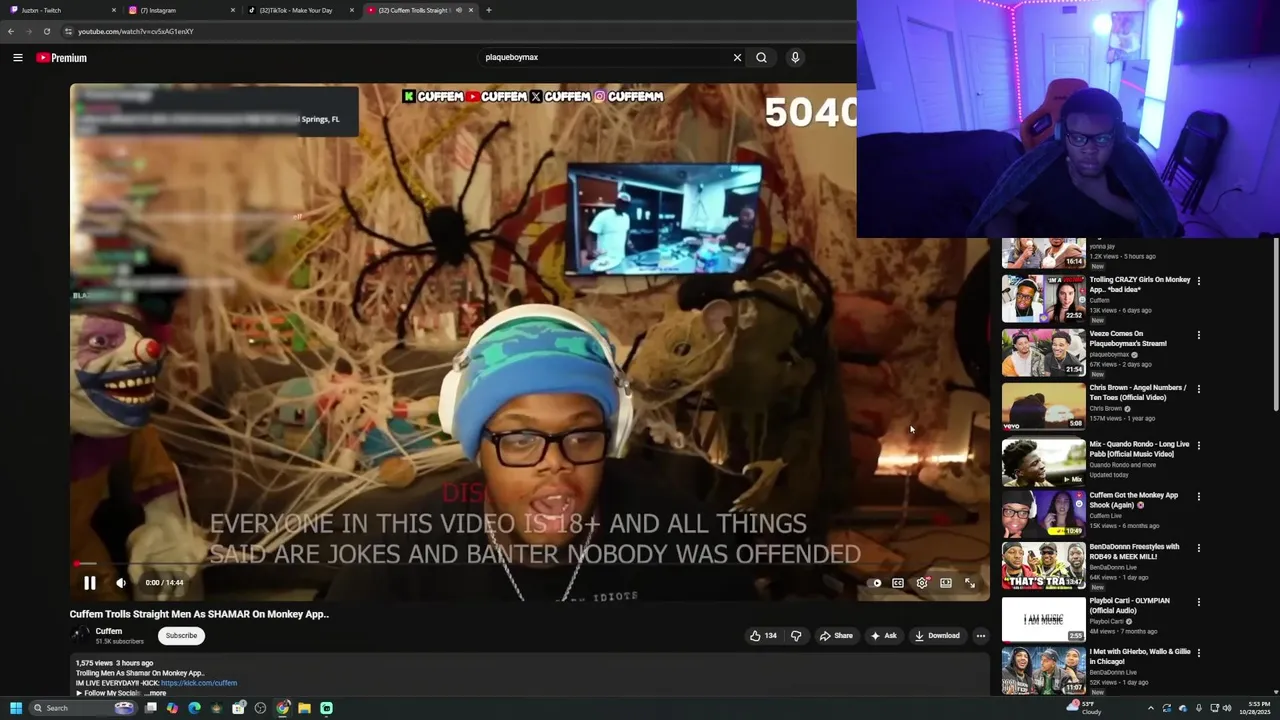The image size is (1280, 720).
Task: Open Mix Quando Rondo Long Live Pabb
Action: 1139,449
